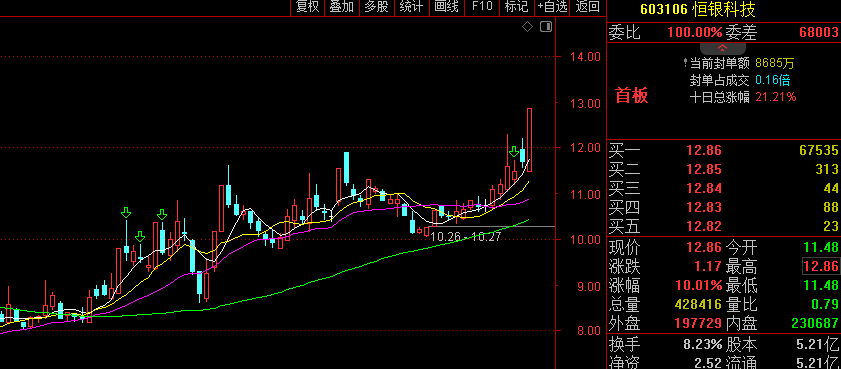
Task: Collapse the info panel with the double chevron
Action: (722, 48)
